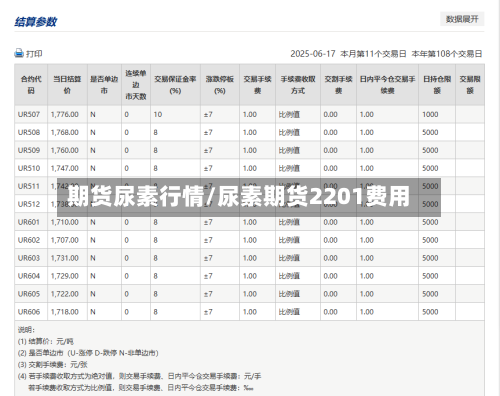Select contract code UR604
Viewport: 500px width, 396px height.
(x=29, y=276)
